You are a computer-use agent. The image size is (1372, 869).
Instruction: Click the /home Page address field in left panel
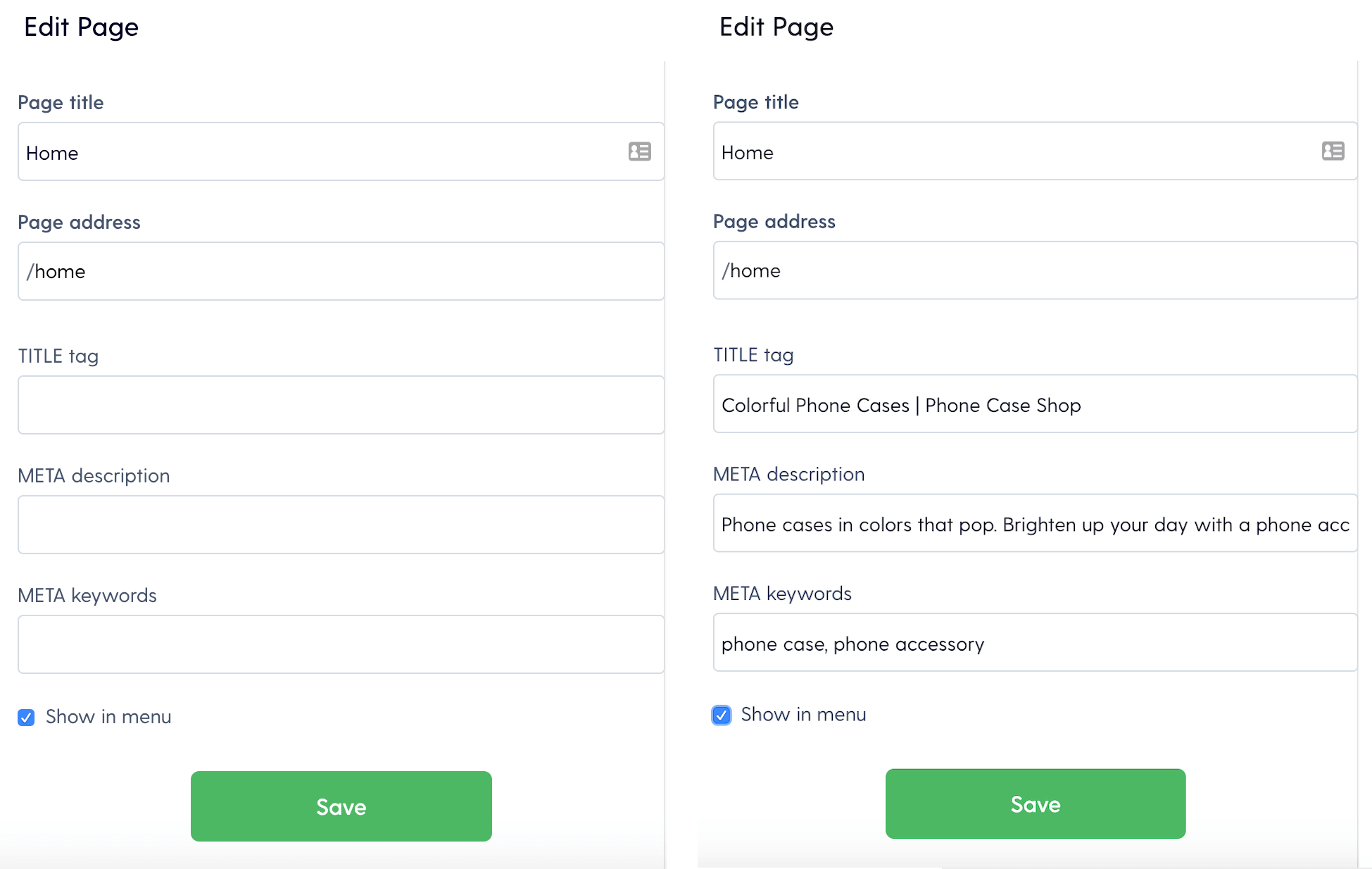point(341,271)
